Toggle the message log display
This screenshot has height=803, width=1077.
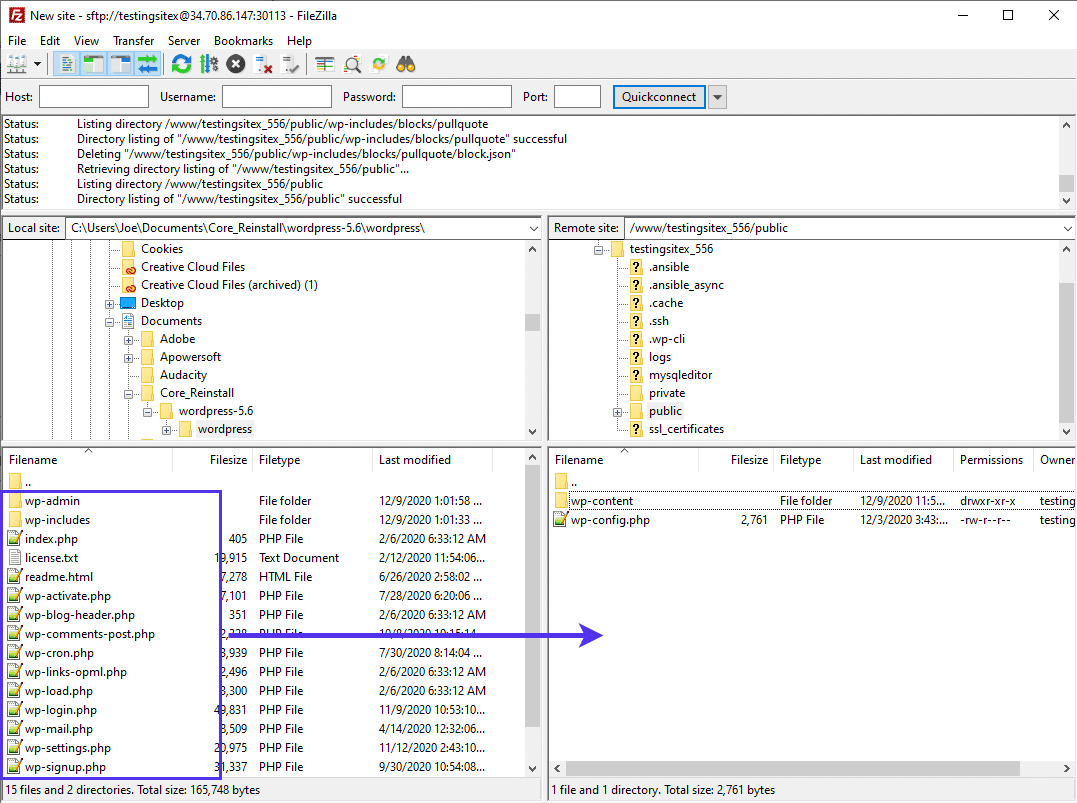click(67, 64)
